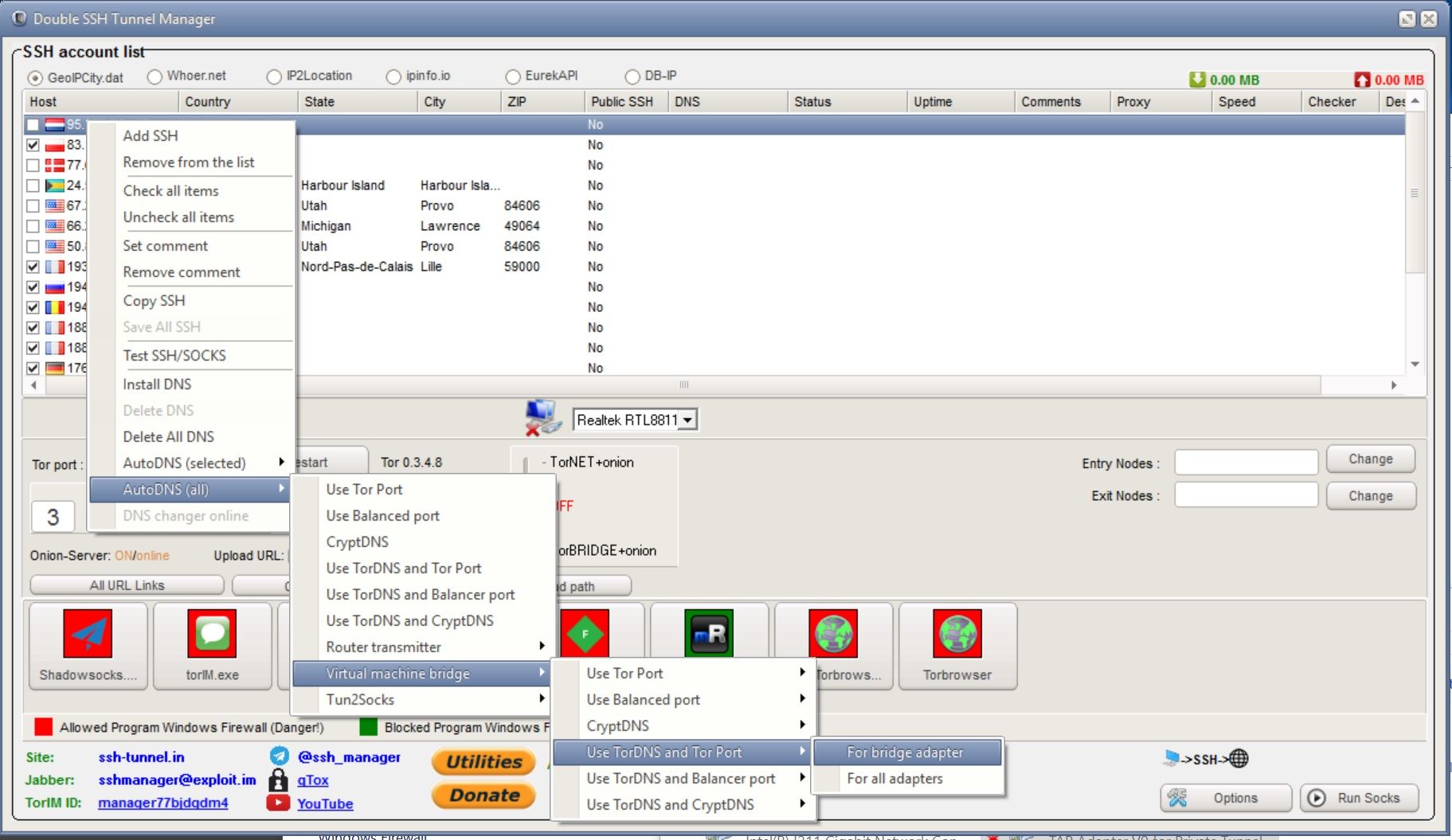Open the torIM.exe messenger icon

pos(212,634)
